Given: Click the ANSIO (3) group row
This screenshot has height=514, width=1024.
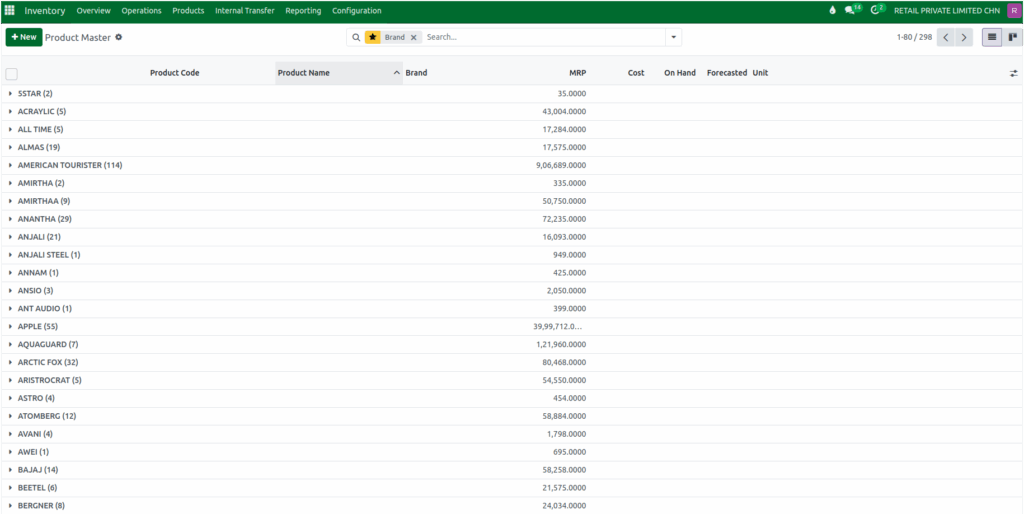Looking at the screenshot, I should point(512,291).
